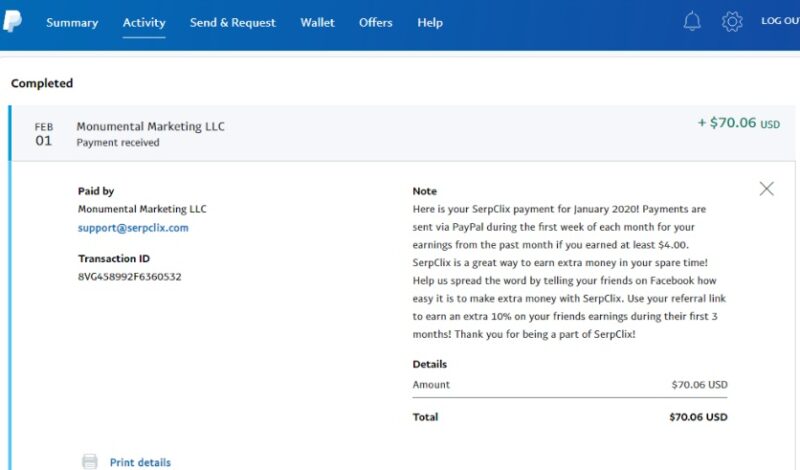Viewport: 800px width, 470px height.
Task: Click the FEB 01 transaction date
Action: pyautogui.click(x=43, y=134)
